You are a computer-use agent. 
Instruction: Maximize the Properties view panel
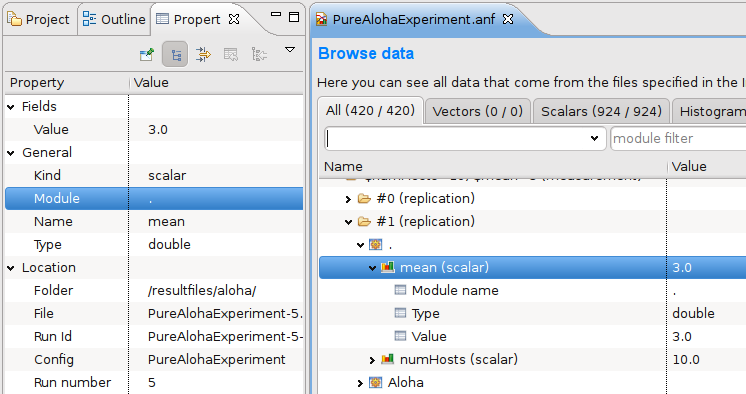coord(294,17)
